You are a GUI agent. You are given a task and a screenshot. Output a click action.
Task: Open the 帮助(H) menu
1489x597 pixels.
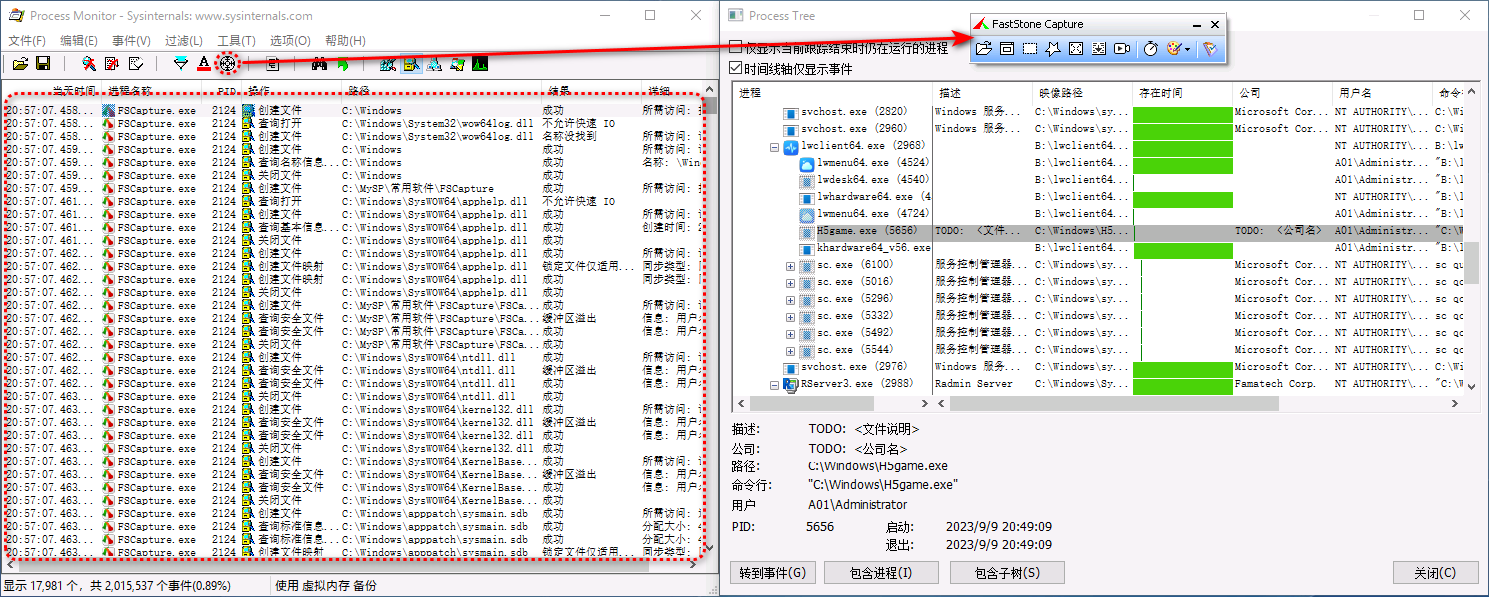tap(344, 41)
